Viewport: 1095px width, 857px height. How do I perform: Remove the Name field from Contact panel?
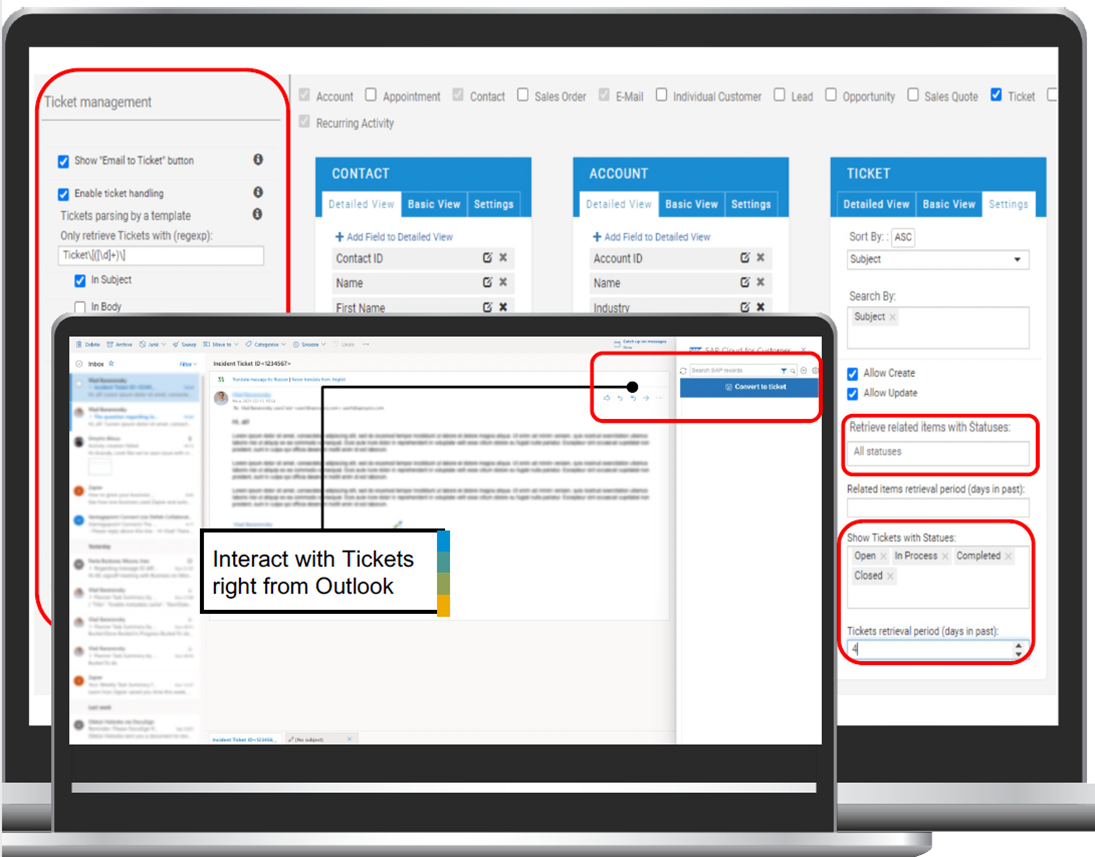[x=503, y=283]
